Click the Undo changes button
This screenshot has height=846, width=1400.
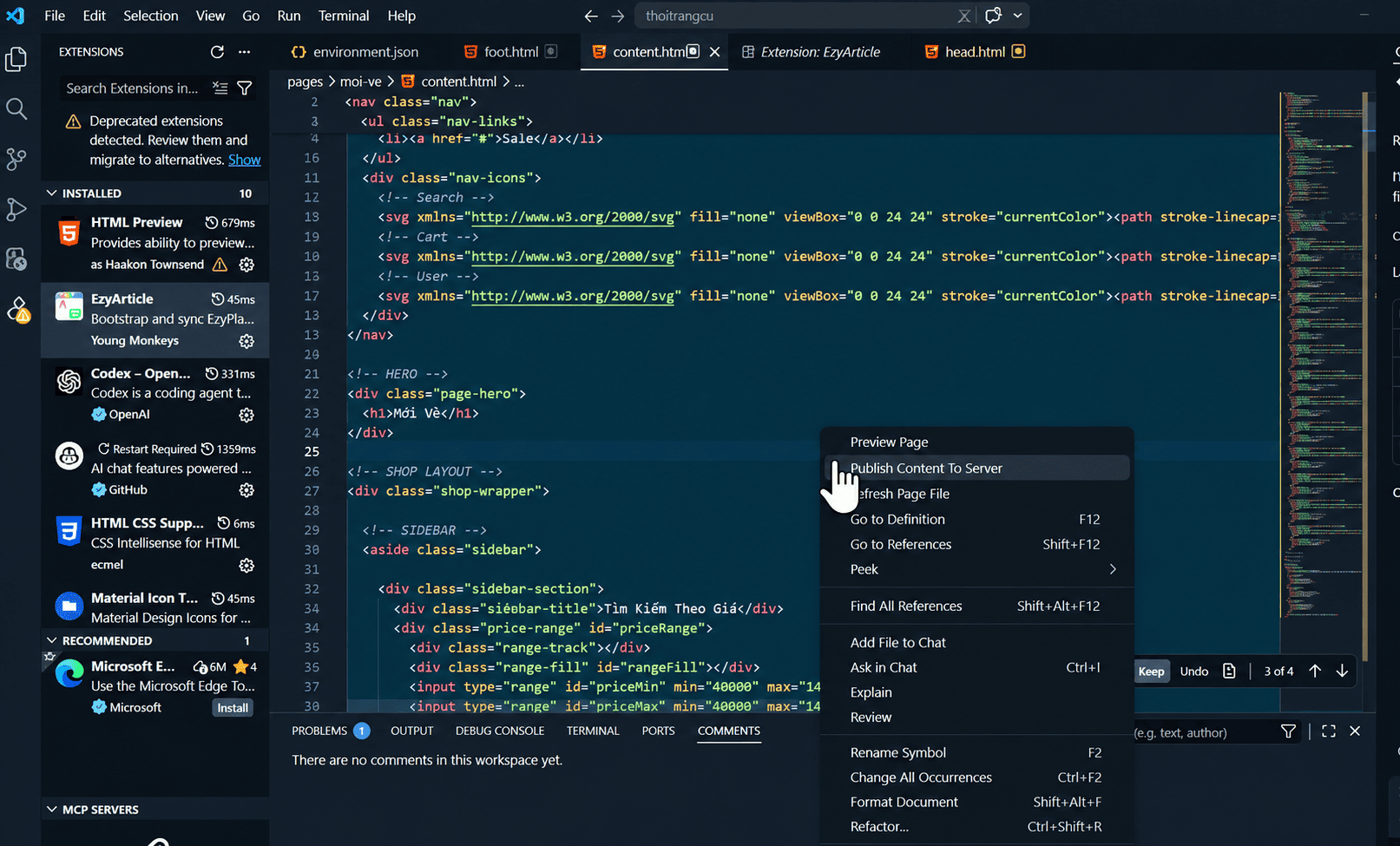coord(1193,671)
